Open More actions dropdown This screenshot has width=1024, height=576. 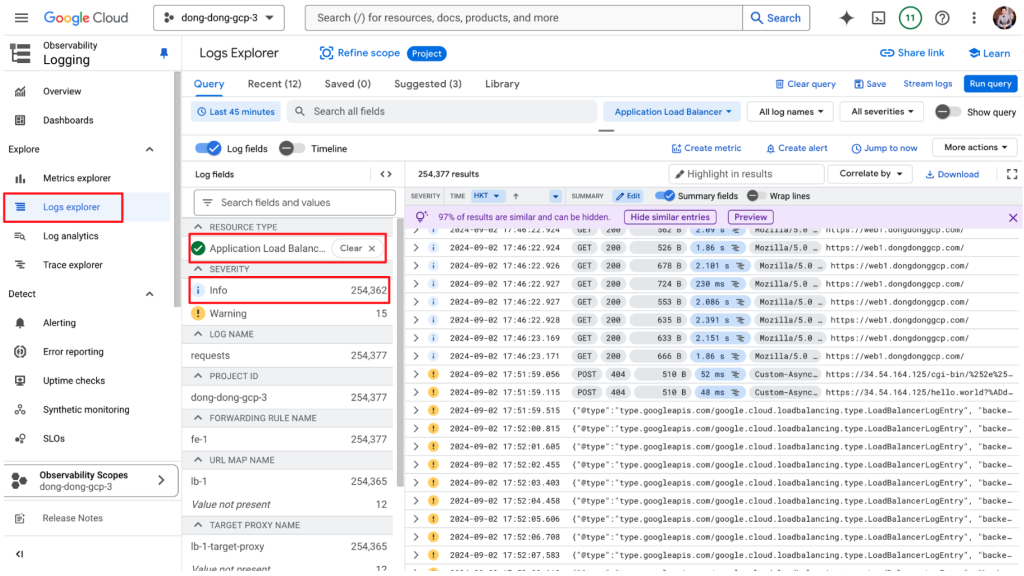tap(975, 148)
